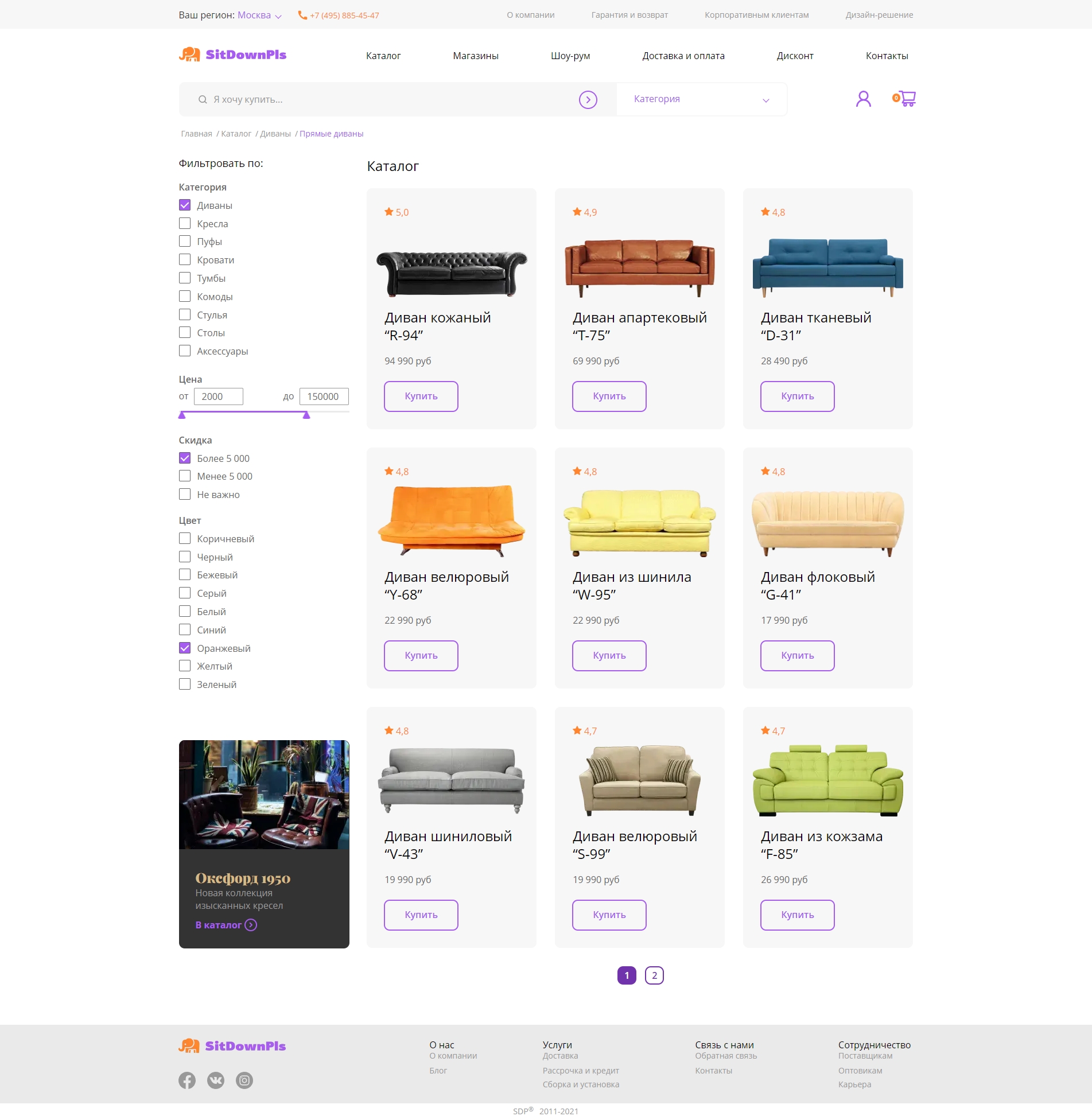Viewport: 1092px width, 1120px height.
Task: Buy Диван шиниловый V-43 with Купить
Action: (x=421, y=915)
